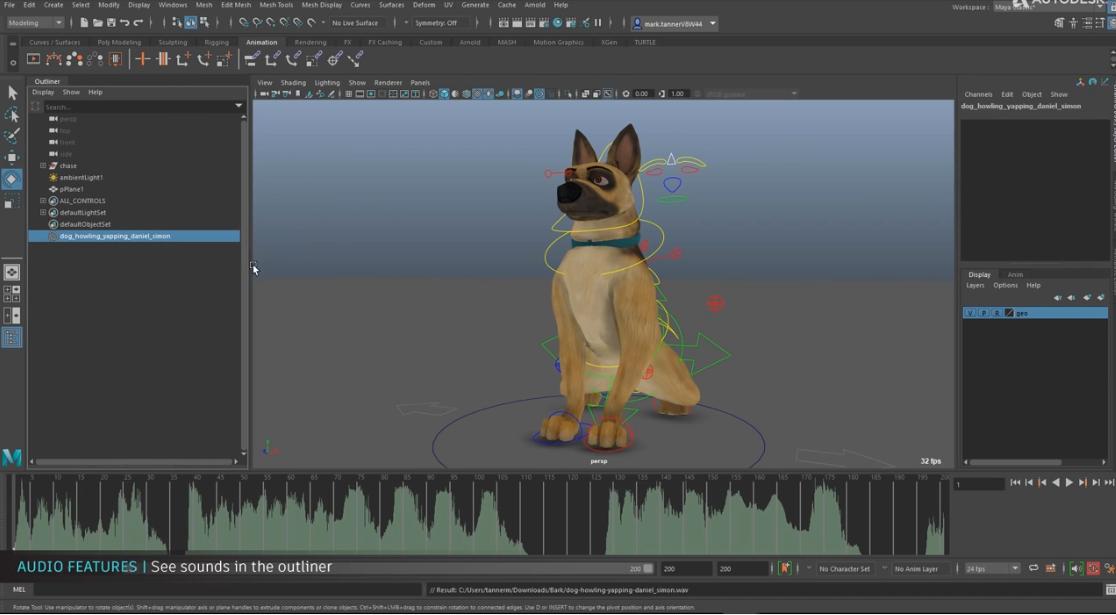This screenshot has height=615, width=1116.
Task: Toggle the loop playback icon
Action: click(x=1034, y=568)
